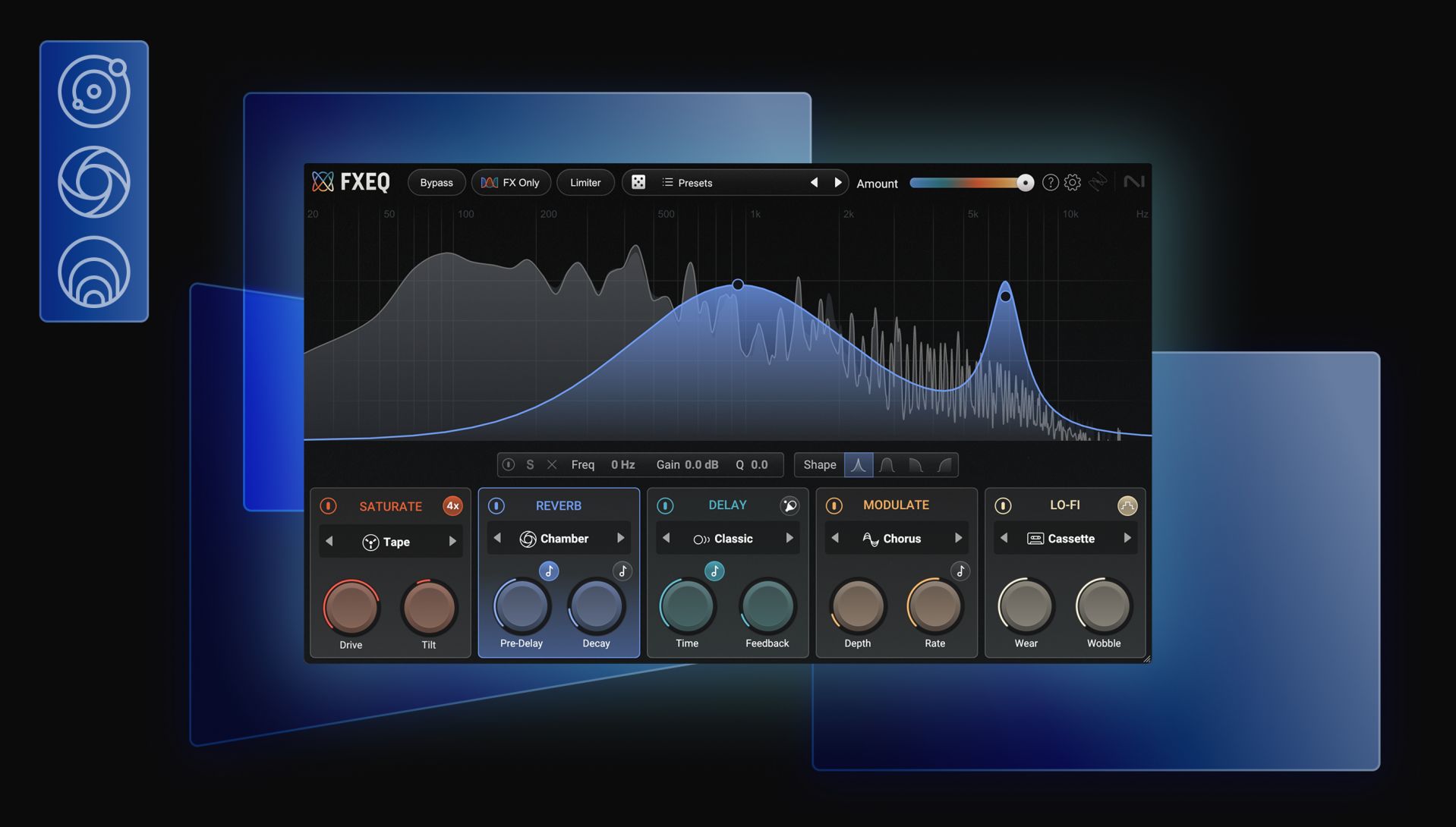Toggle the EQ band power button
This screenshot has width=1456, height=827.
[x=509, y=464]
